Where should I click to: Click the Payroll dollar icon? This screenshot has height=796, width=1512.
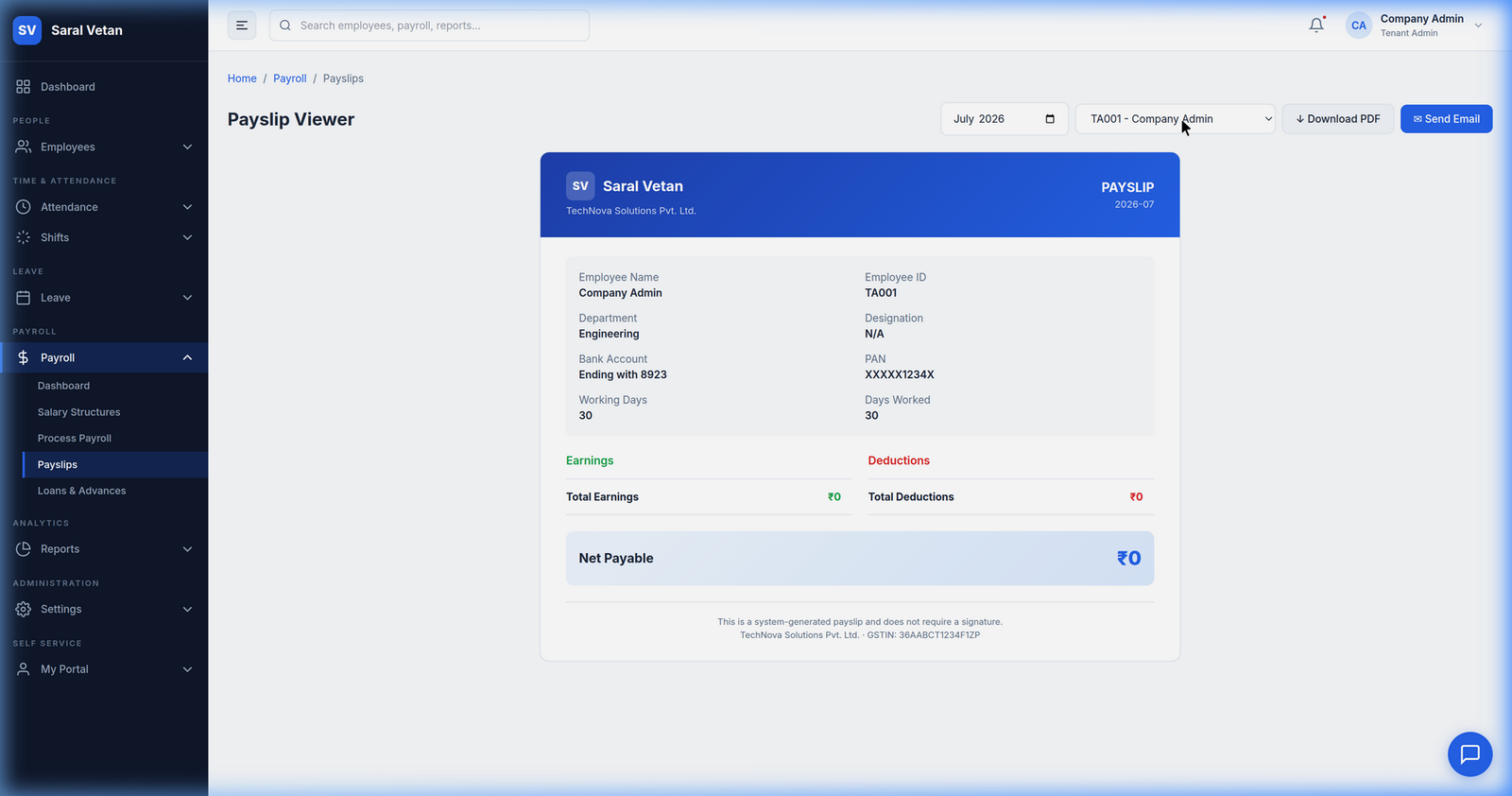tap(24, 357)
